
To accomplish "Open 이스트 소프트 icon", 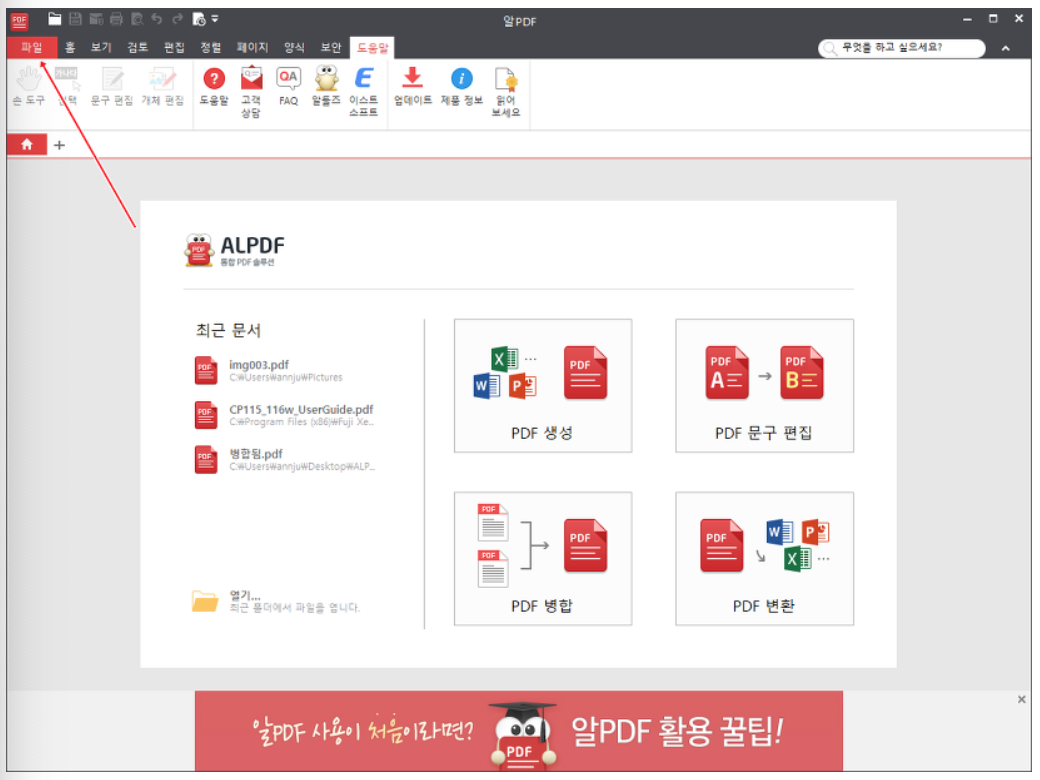I will tap(363, 92).
